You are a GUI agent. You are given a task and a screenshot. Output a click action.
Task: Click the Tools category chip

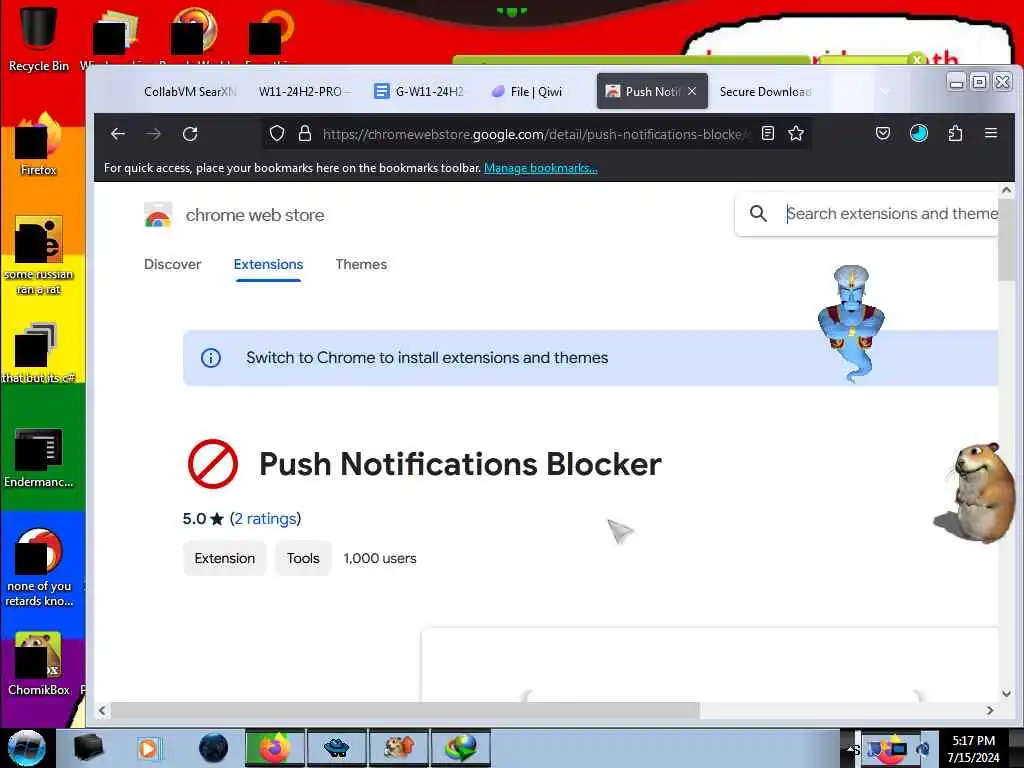click(x=303, y=558)
